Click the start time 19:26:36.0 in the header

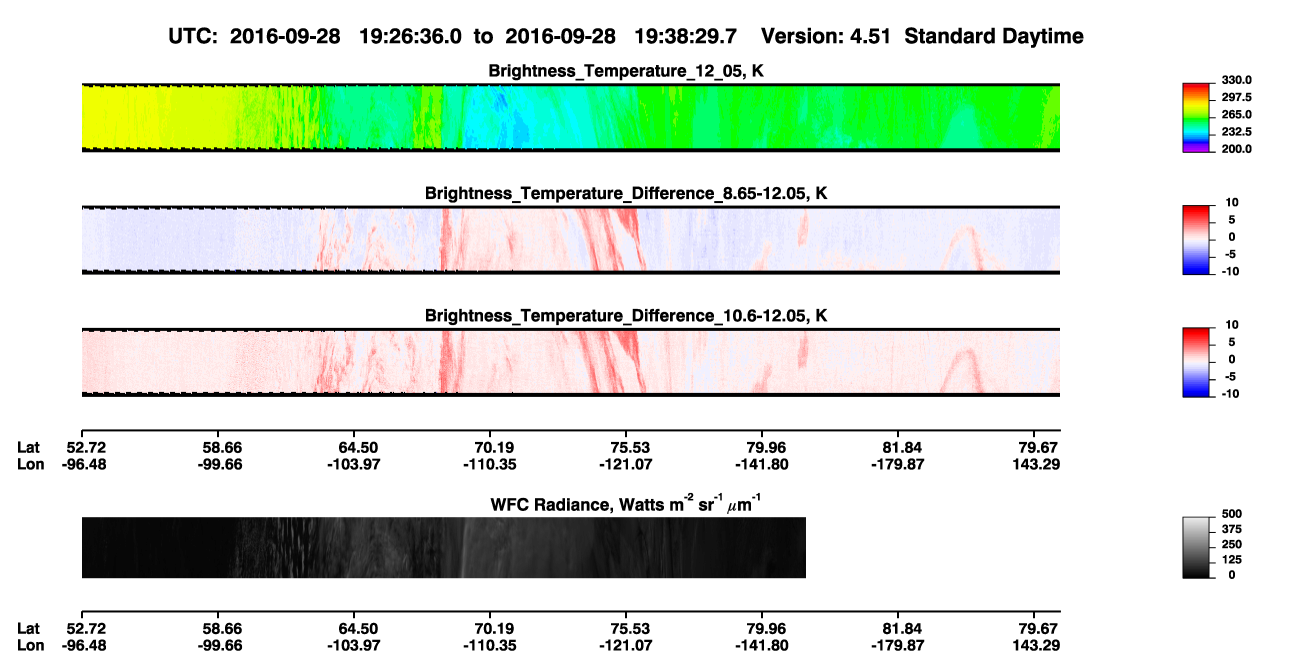410,37
